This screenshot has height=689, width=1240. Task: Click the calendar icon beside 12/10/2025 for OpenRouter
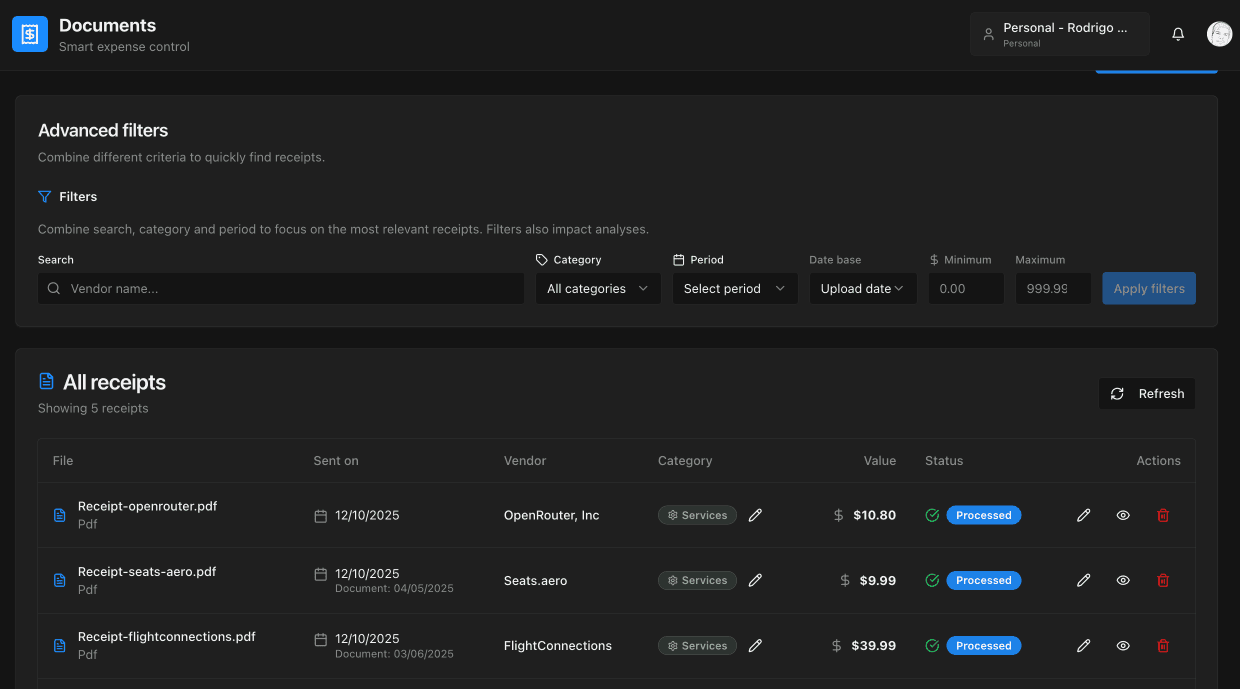tap(320, 514)
